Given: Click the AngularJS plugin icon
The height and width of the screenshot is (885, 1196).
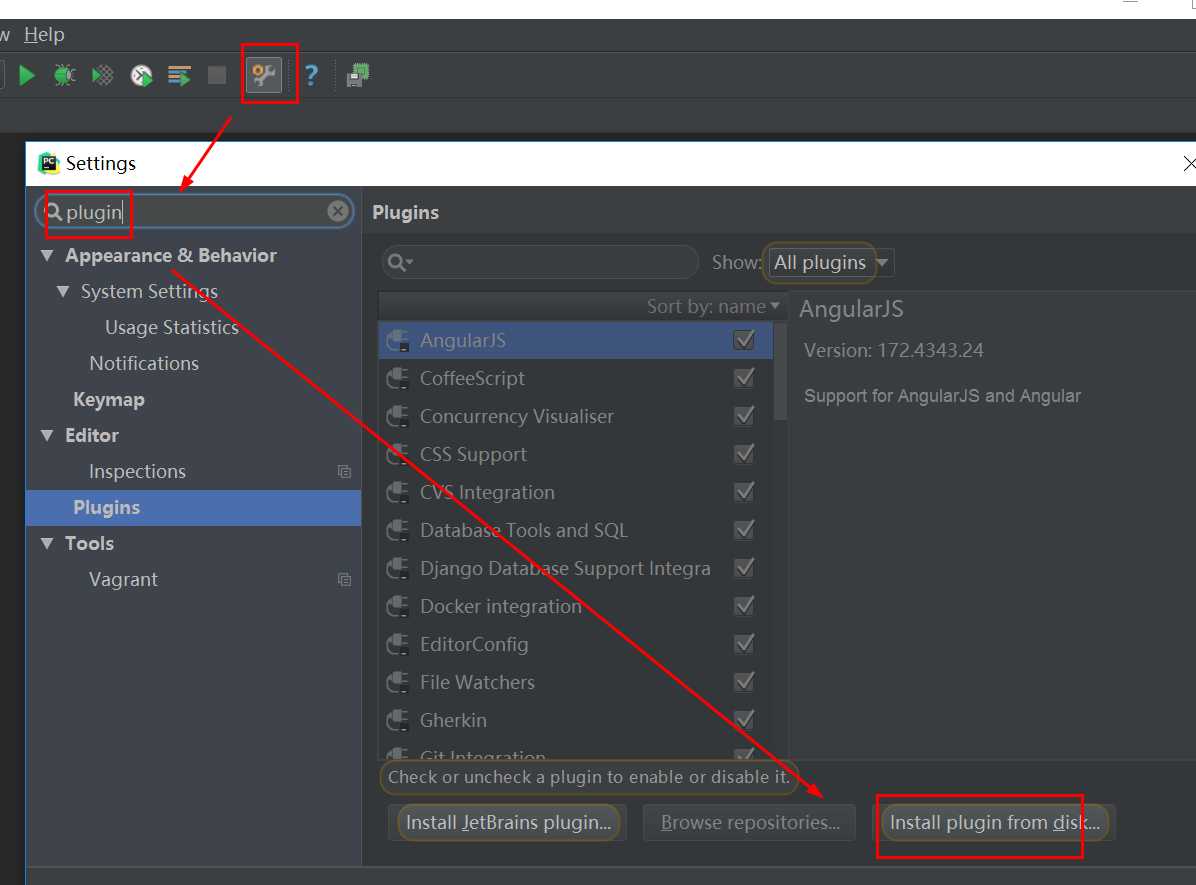Looking at the screenshot, I should click(x=397, y=340).
